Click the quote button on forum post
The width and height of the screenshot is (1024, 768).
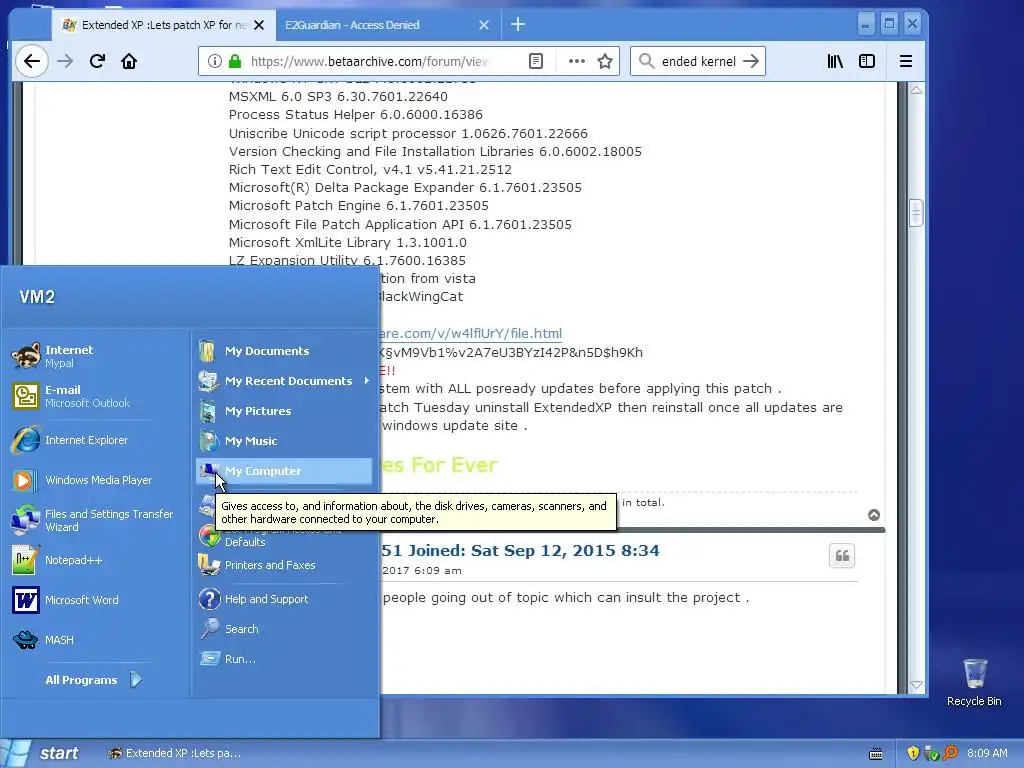pos(842,556)
